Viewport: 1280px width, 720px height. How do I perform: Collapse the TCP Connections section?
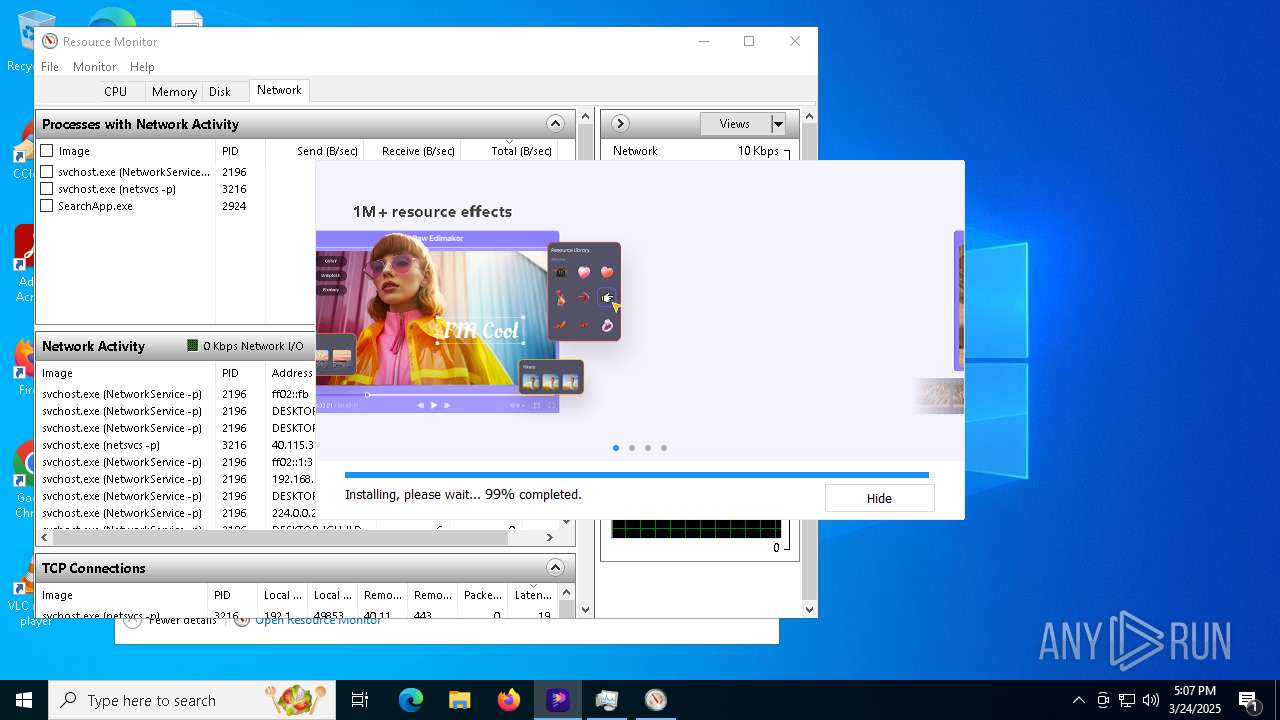click(x=555, y=568)
